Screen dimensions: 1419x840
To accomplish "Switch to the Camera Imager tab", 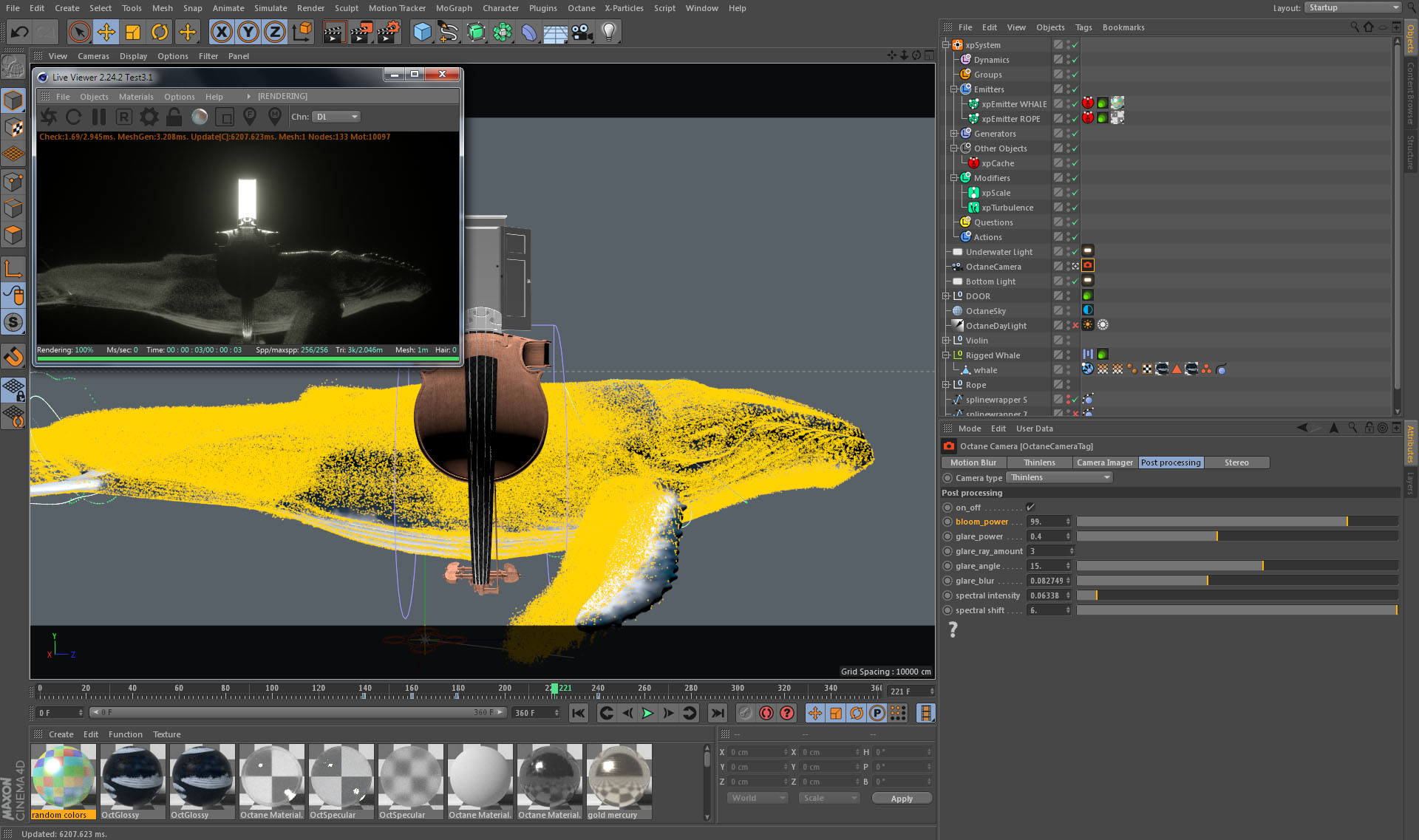I will 1104,462.
